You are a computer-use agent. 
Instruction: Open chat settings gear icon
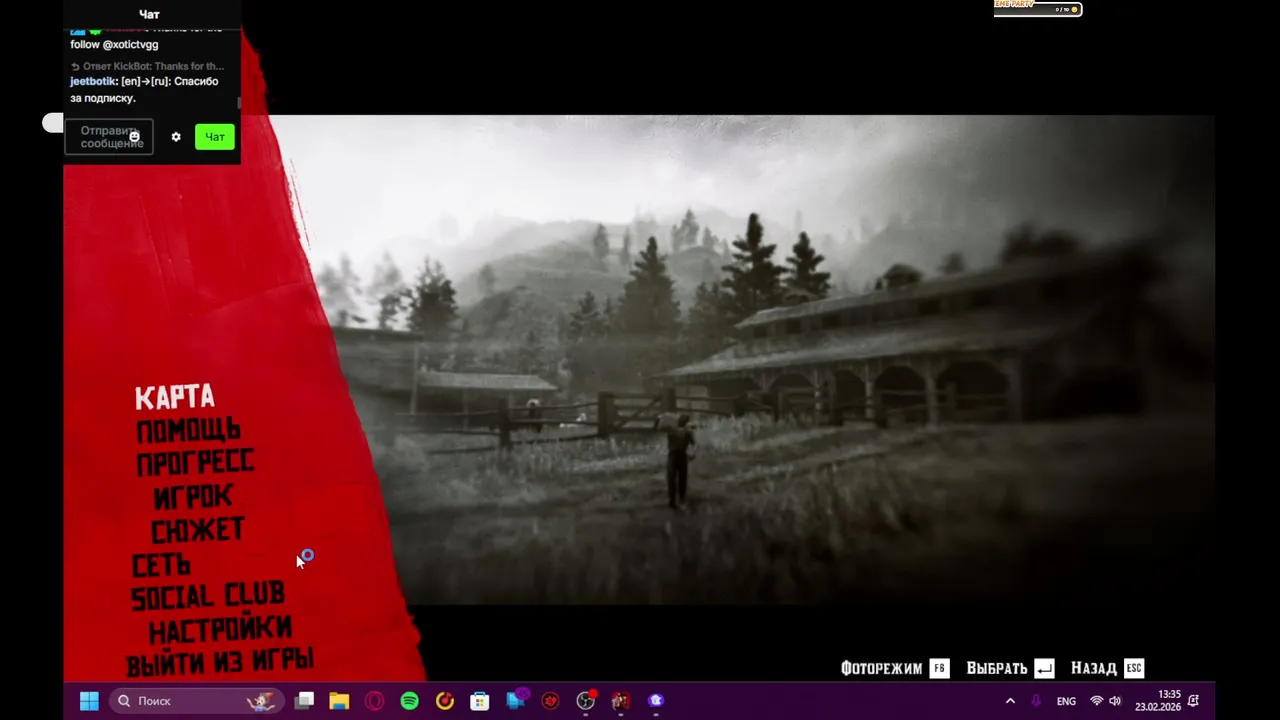click(176, 137)
